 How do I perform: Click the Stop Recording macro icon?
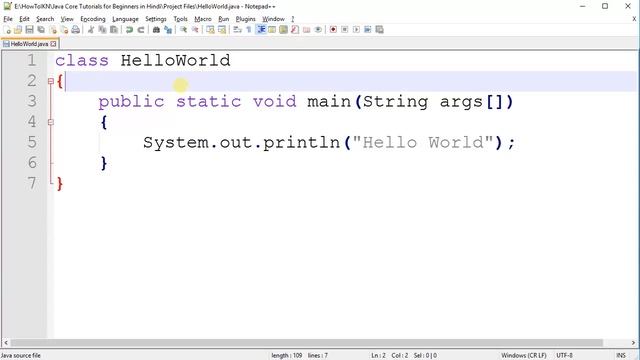pyautogui.click(x=344, y=30)
